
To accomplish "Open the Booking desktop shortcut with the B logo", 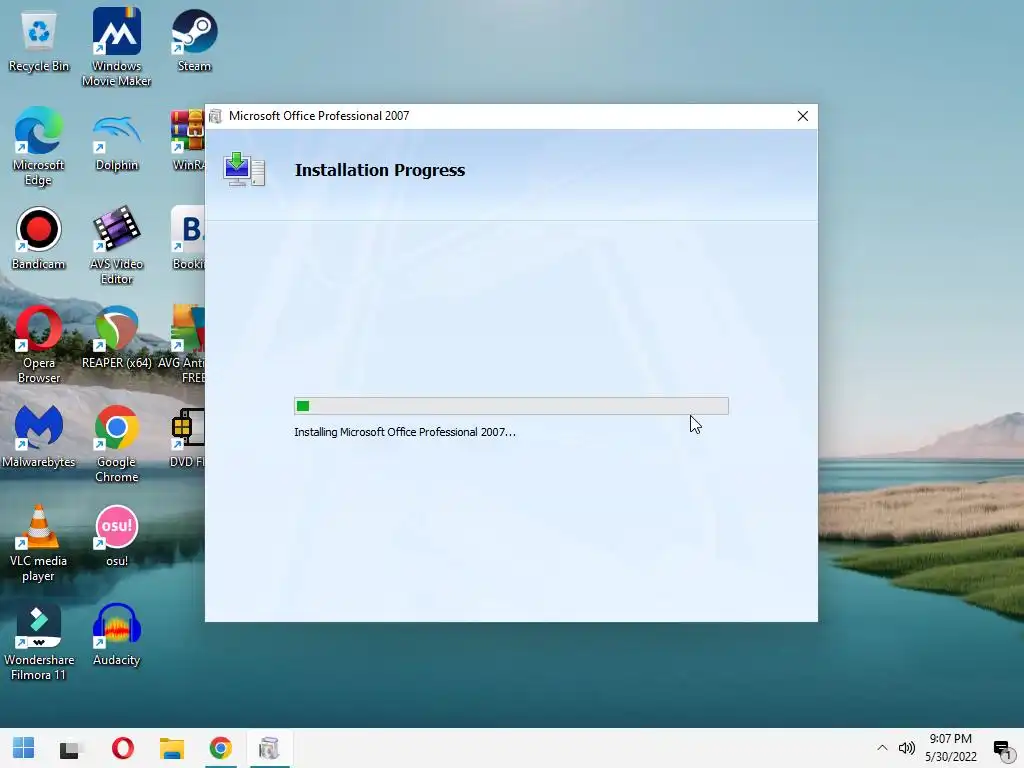I will click(188, 238).
